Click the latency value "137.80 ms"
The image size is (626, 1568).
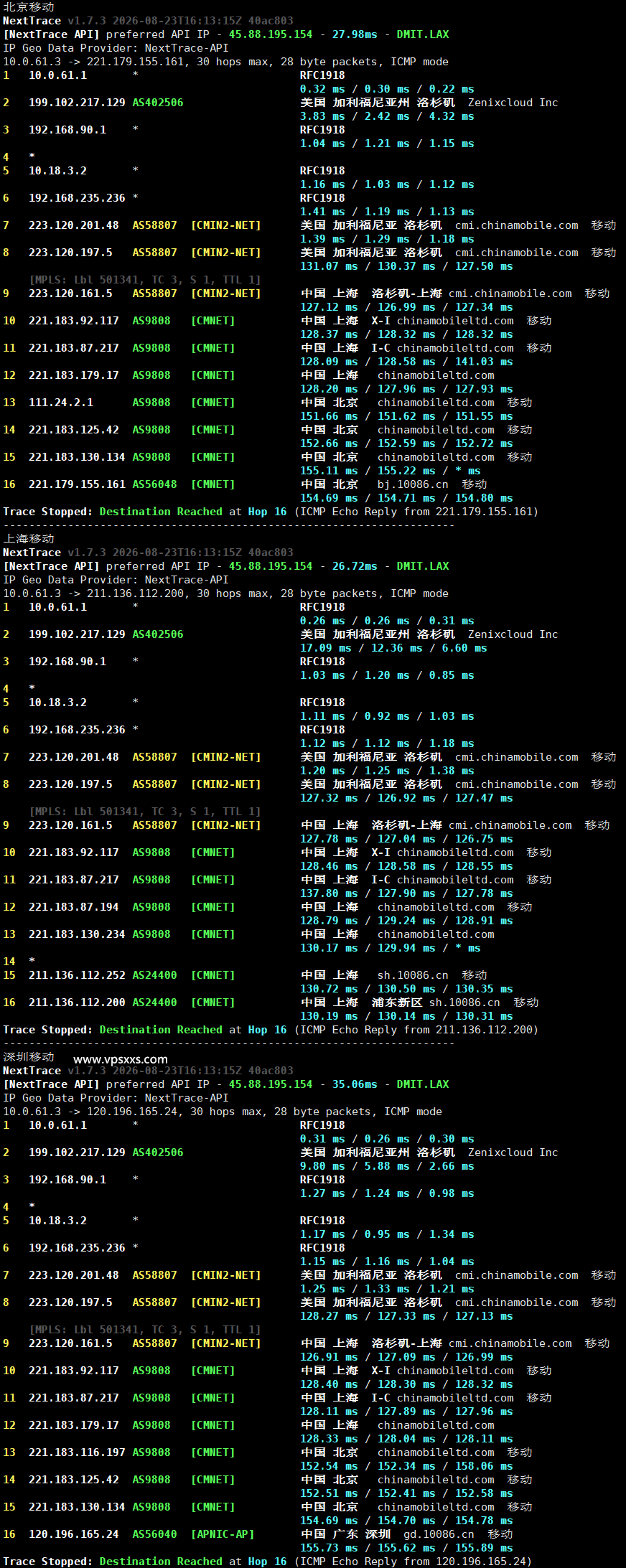(x=329, y=893)
